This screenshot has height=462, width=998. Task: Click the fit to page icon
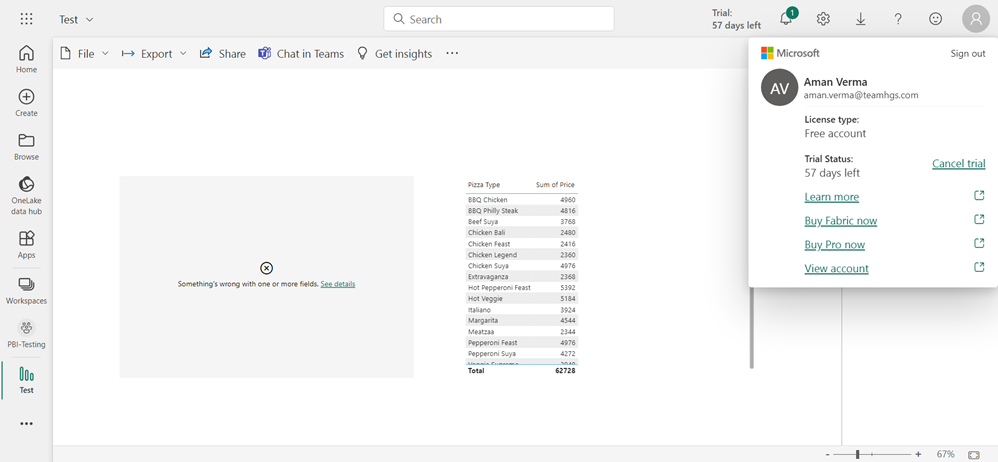[973, 454]
